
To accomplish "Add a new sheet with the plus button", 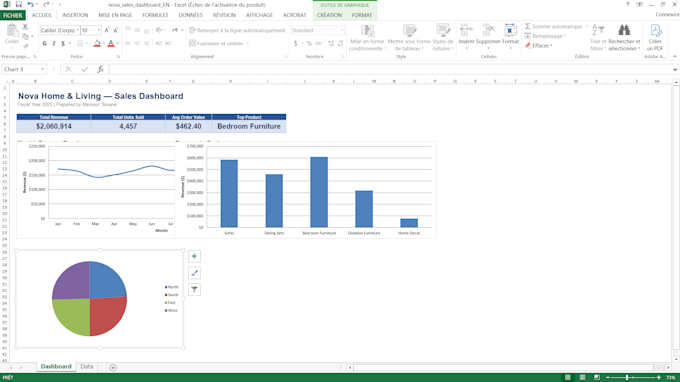I will [113, 368].
